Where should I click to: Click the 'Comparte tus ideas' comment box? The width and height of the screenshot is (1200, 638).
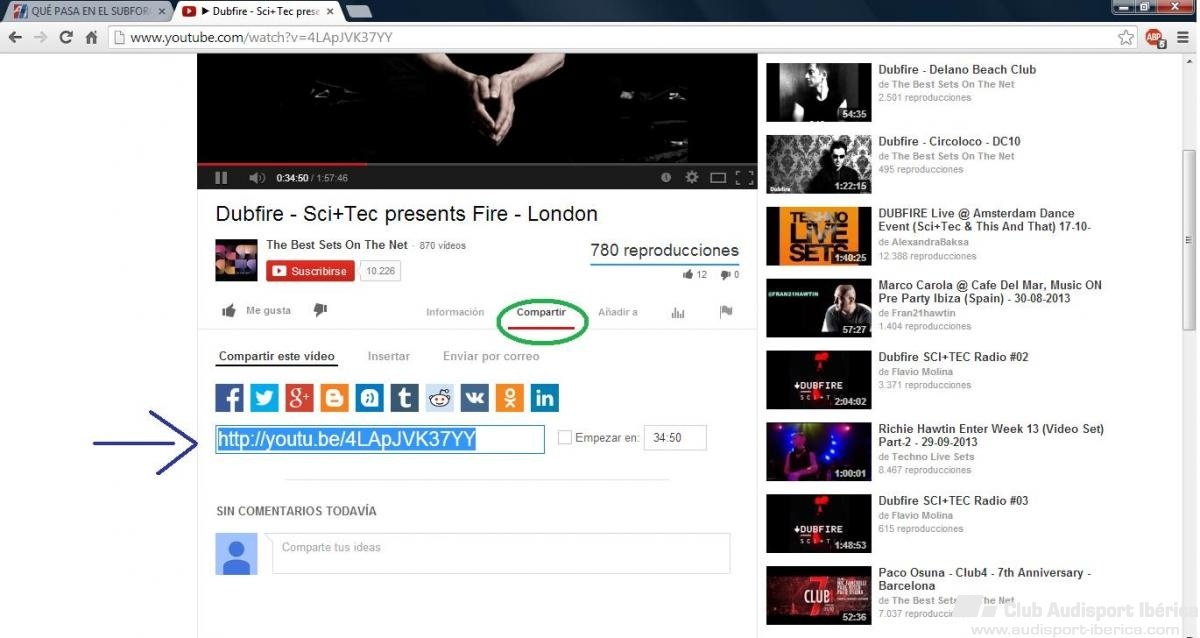pos(500,553)
